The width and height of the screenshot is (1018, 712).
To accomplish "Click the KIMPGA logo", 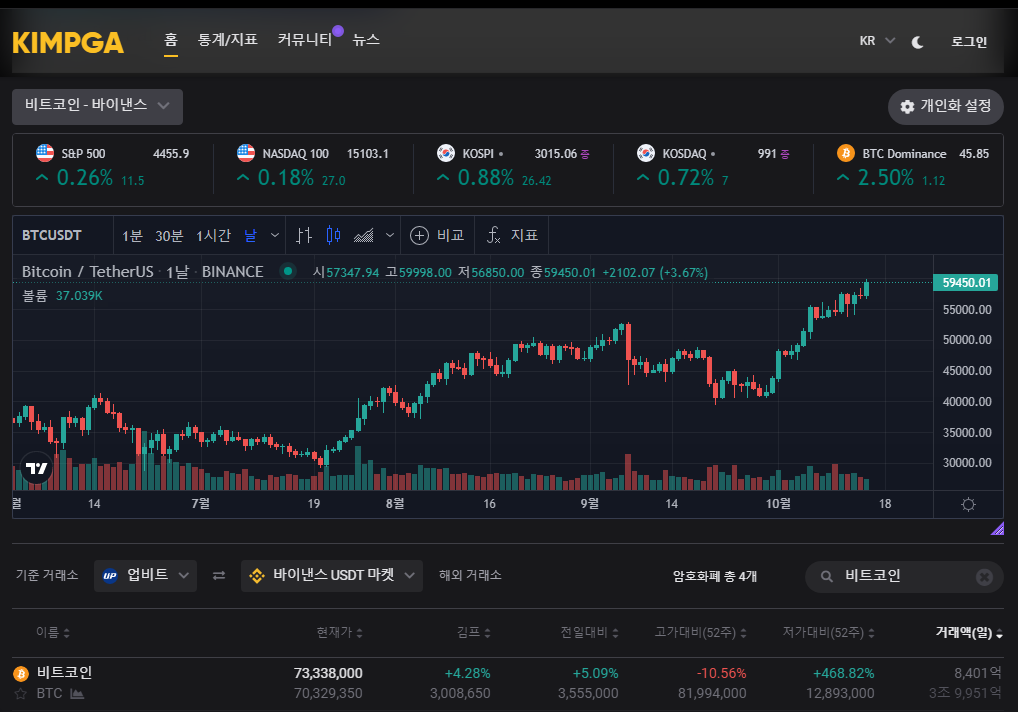I will pyautogui.click(x=68, y=43).
